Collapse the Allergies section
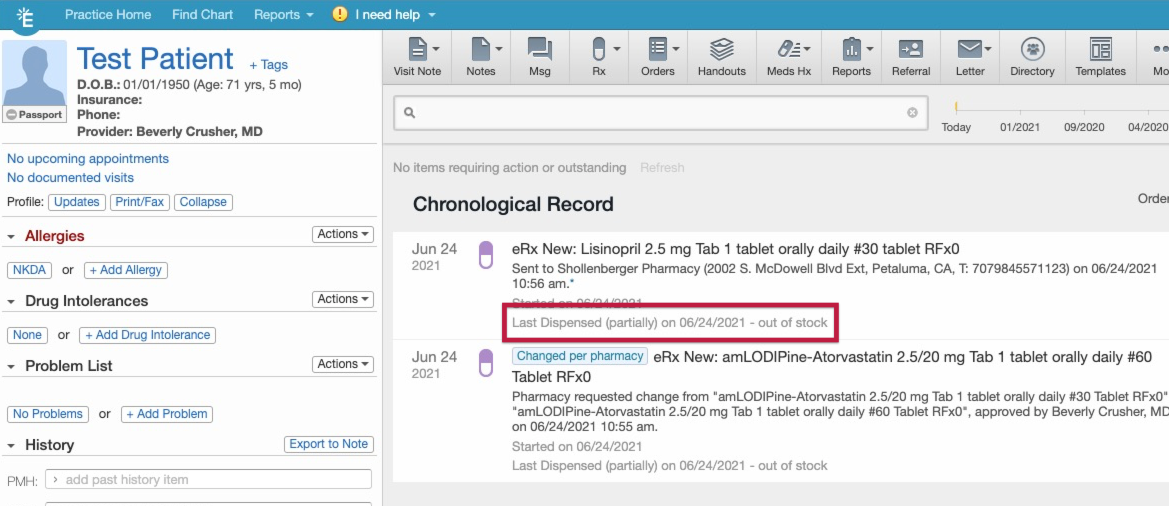 [12, 237]
